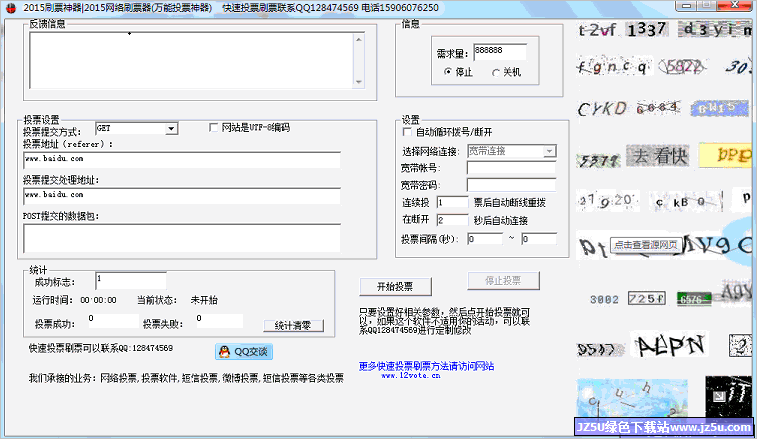This screenshot has height=439, width=757.
Task: Open the GET submit method dropdown
Action: [171, 128]
